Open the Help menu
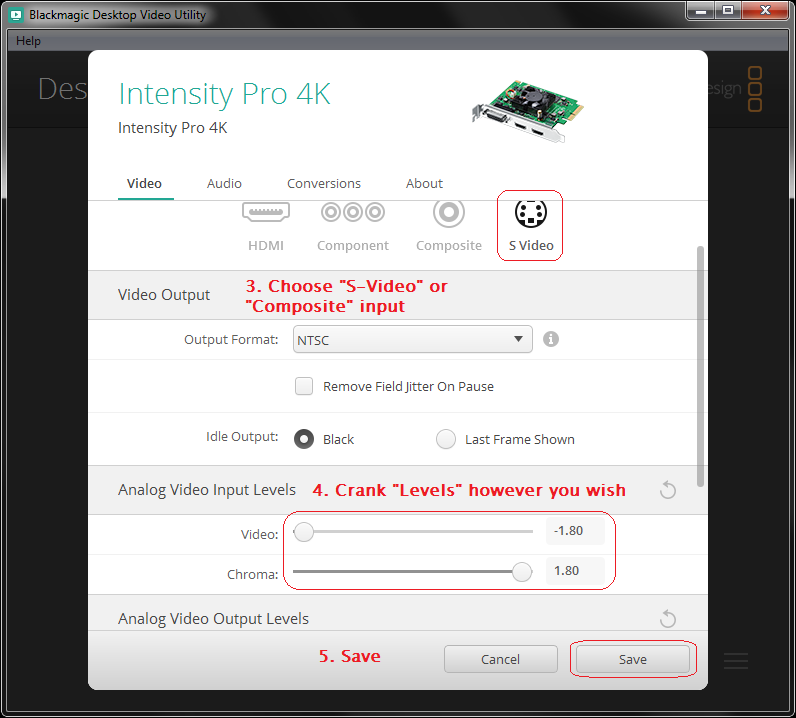 pos(28,41)
